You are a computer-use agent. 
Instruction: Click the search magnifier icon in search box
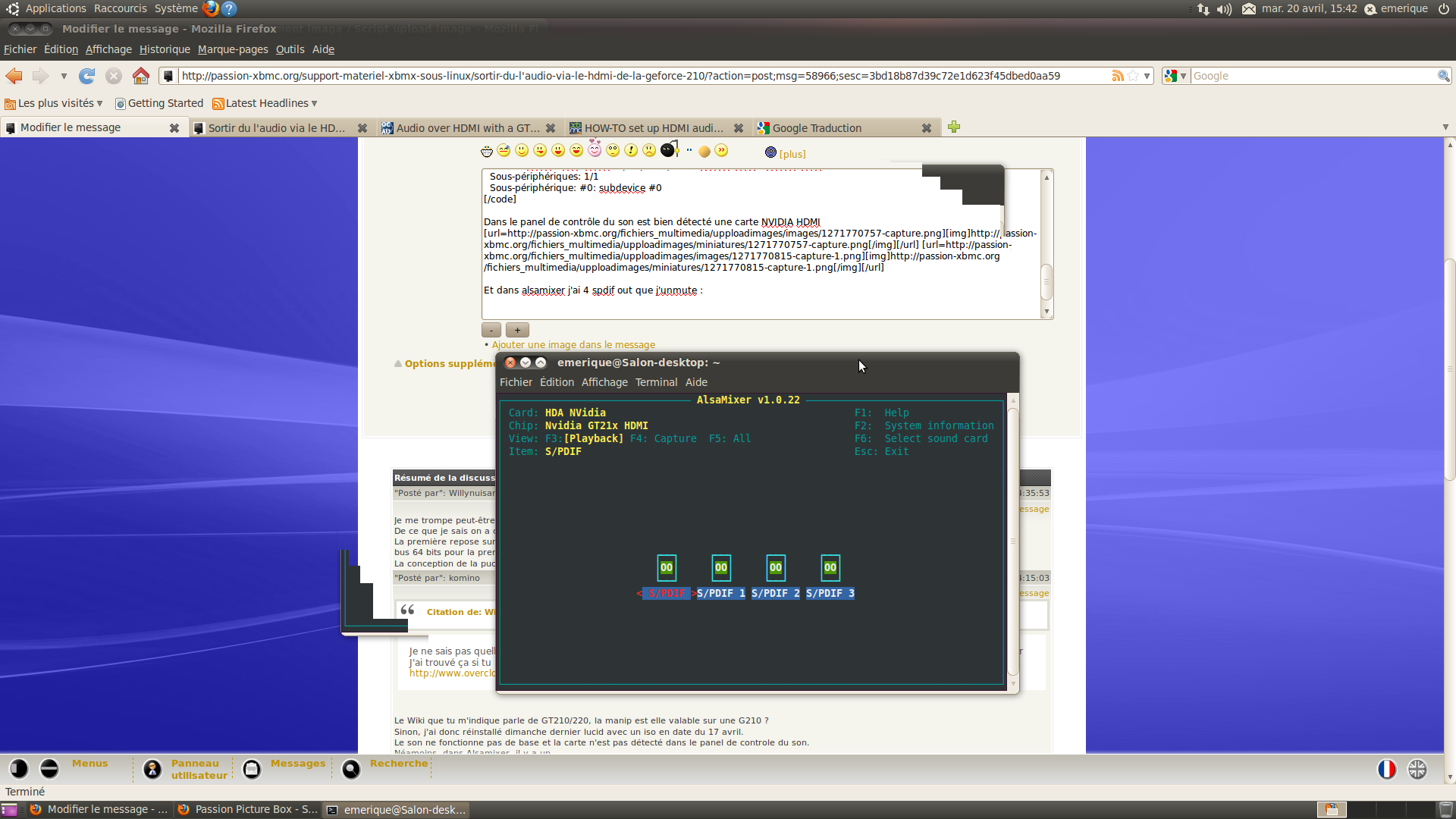pyautogui.click(x=1443, y=76)
